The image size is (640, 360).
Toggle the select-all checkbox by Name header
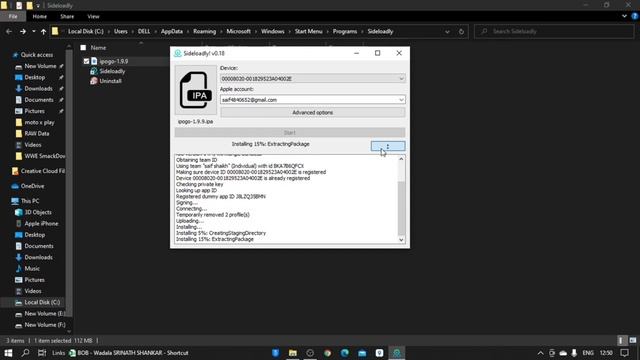point(83,48)
